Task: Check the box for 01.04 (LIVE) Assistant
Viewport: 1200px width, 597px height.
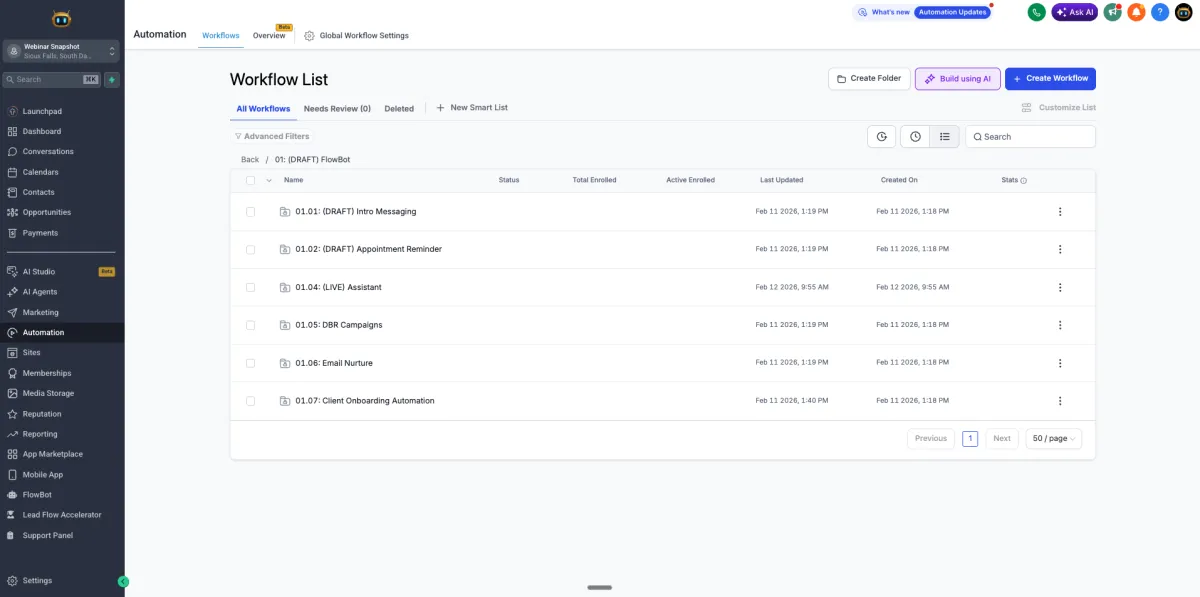Action: pyautogui.click(x=250, y=288)
